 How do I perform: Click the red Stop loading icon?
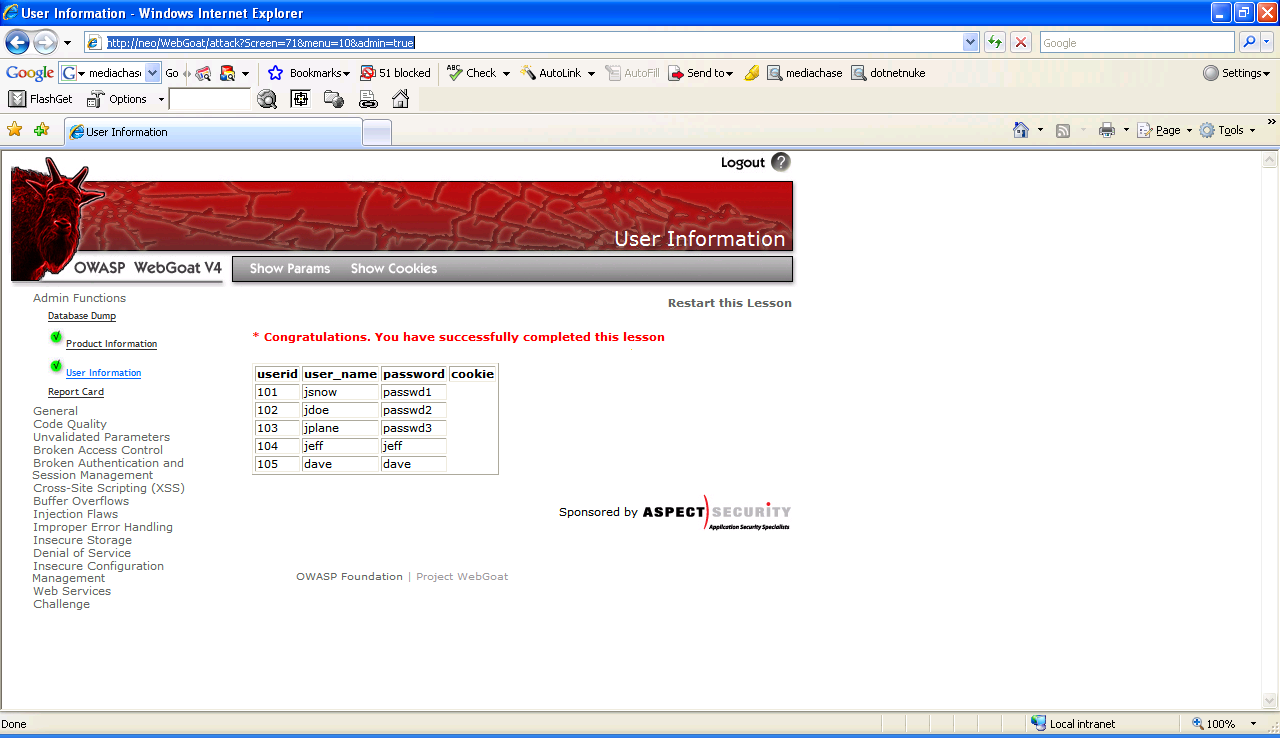[1021, 42]
